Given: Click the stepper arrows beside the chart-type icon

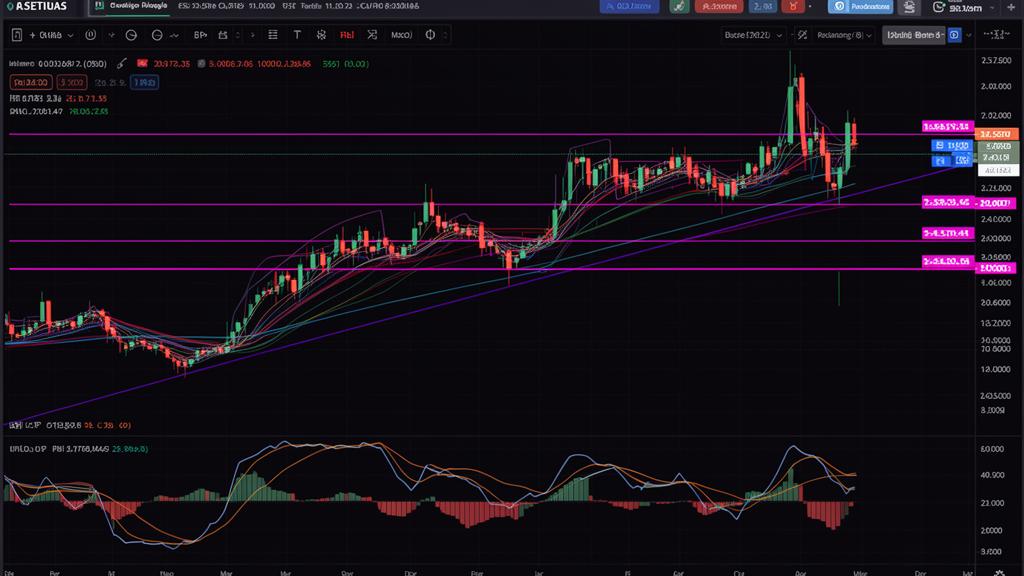Looking at the screenshot, I should click(x=238, y=35).
